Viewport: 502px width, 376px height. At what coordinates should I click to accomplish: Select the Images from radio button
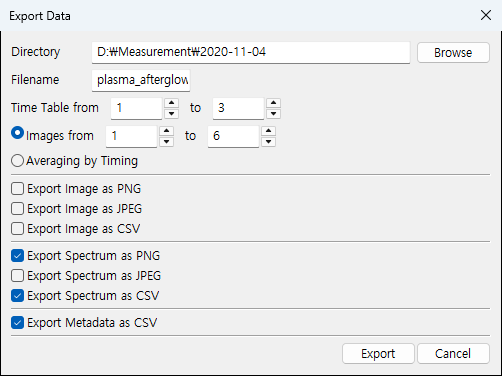pos(17,133)
